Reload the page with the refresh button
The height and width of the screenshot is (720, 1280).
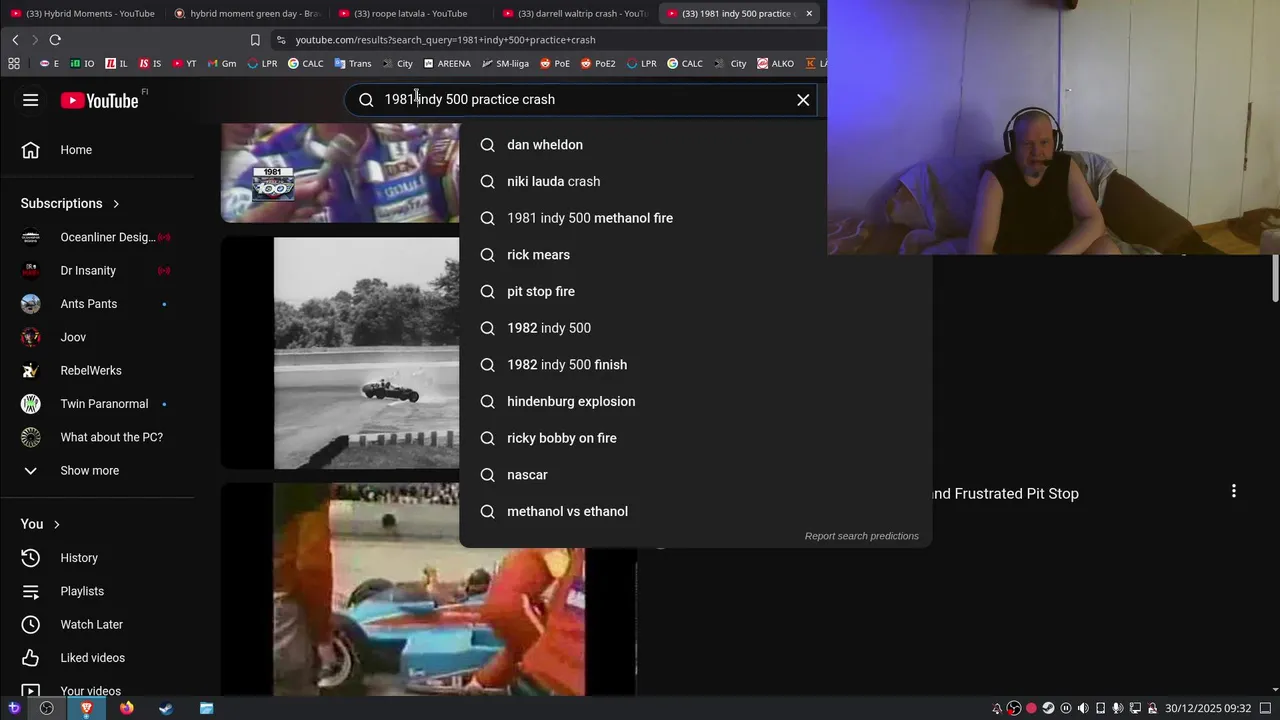pyautogui.click(x=55, y=40)
